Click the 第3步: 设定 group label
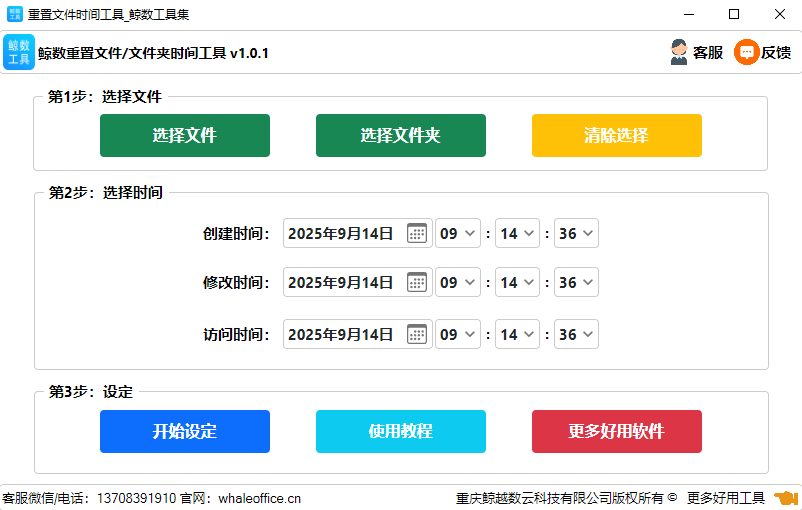 point(91,392)
